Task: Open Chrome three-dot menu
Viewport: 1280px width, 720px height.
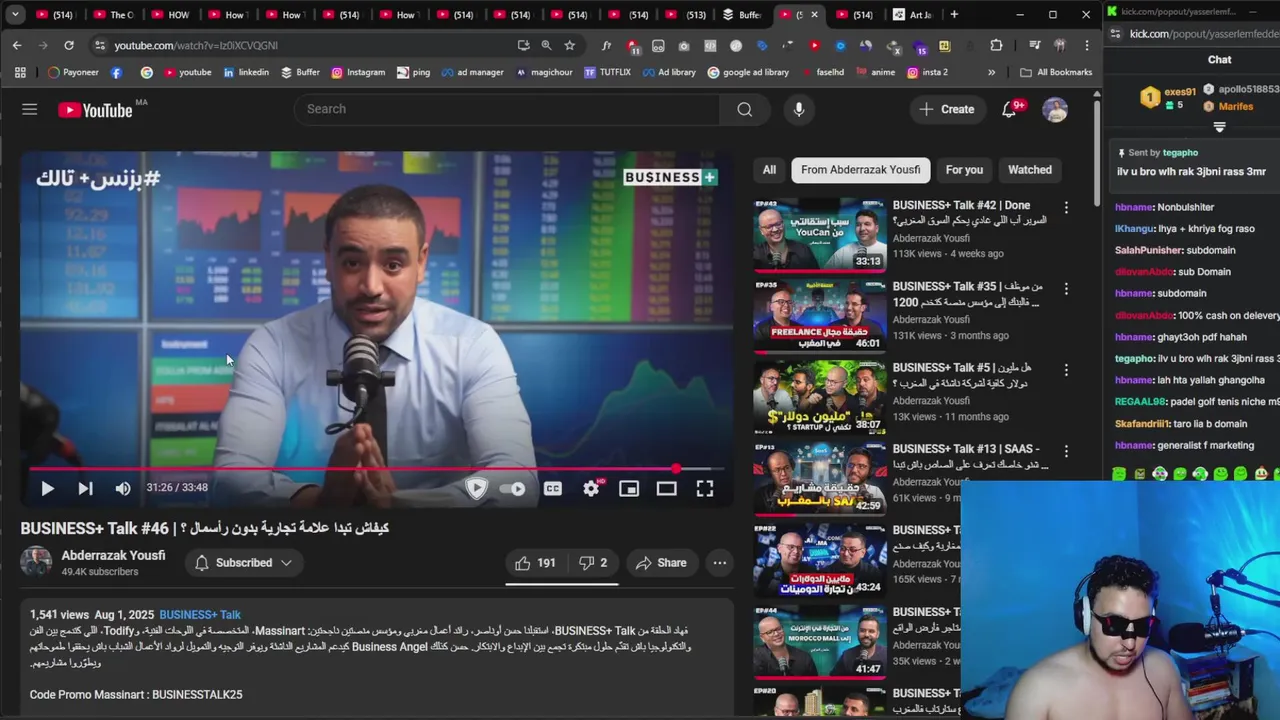Action: pyautogui.click(x=1087, y=45)
